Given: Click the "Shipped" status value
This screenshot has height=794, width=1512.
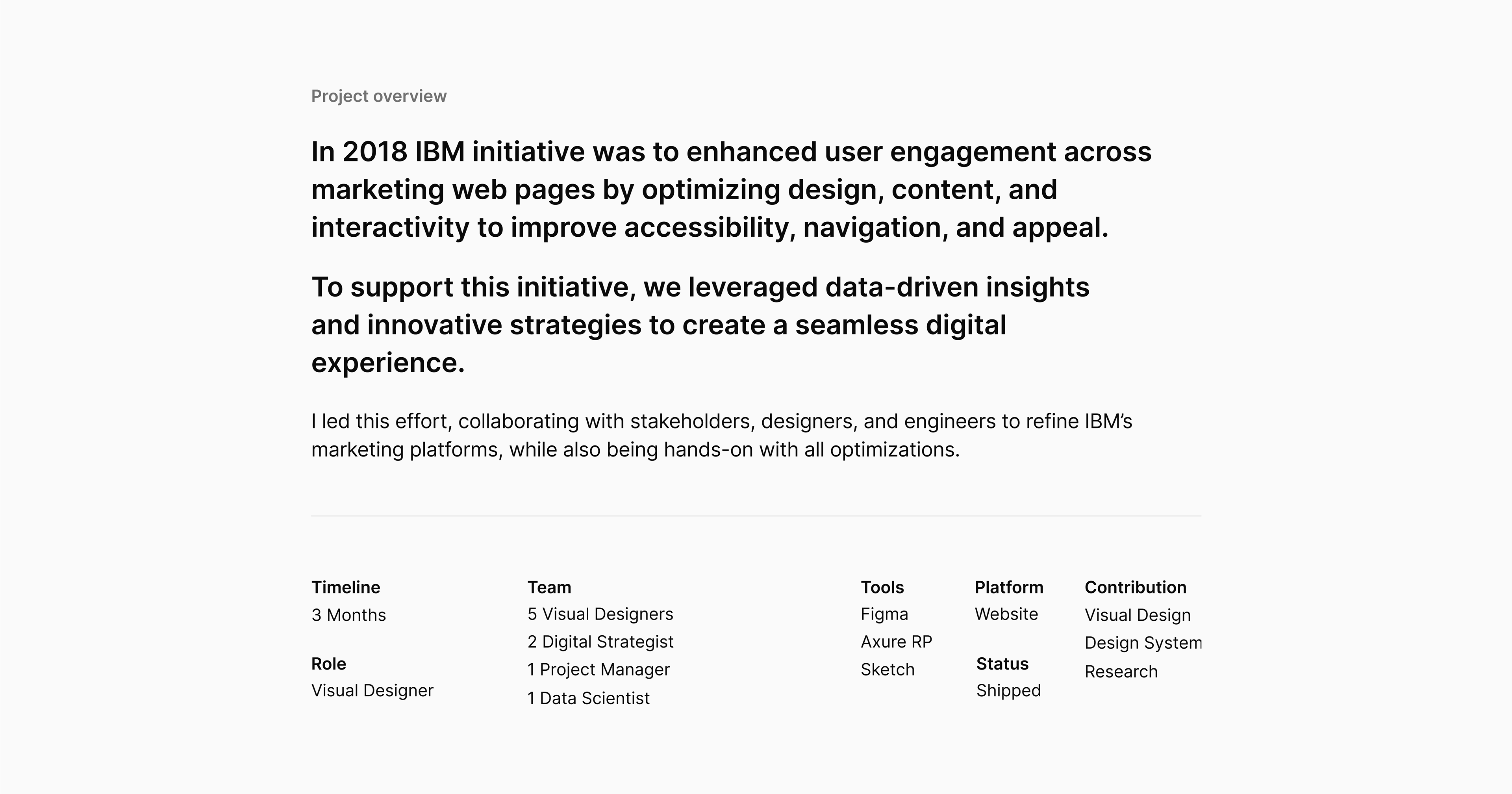Looking at the screenshot, I should (1008, 690).
